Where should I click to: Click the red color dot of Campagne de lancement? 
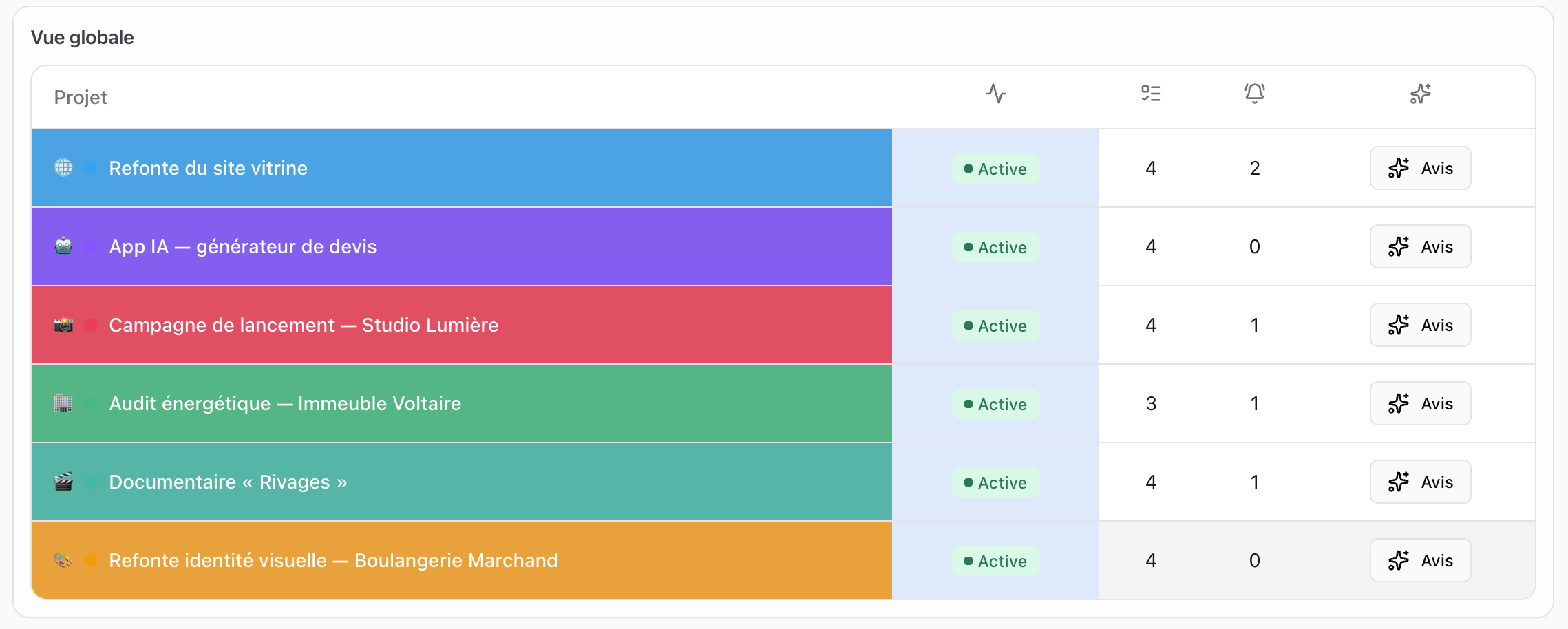point(91,325)
